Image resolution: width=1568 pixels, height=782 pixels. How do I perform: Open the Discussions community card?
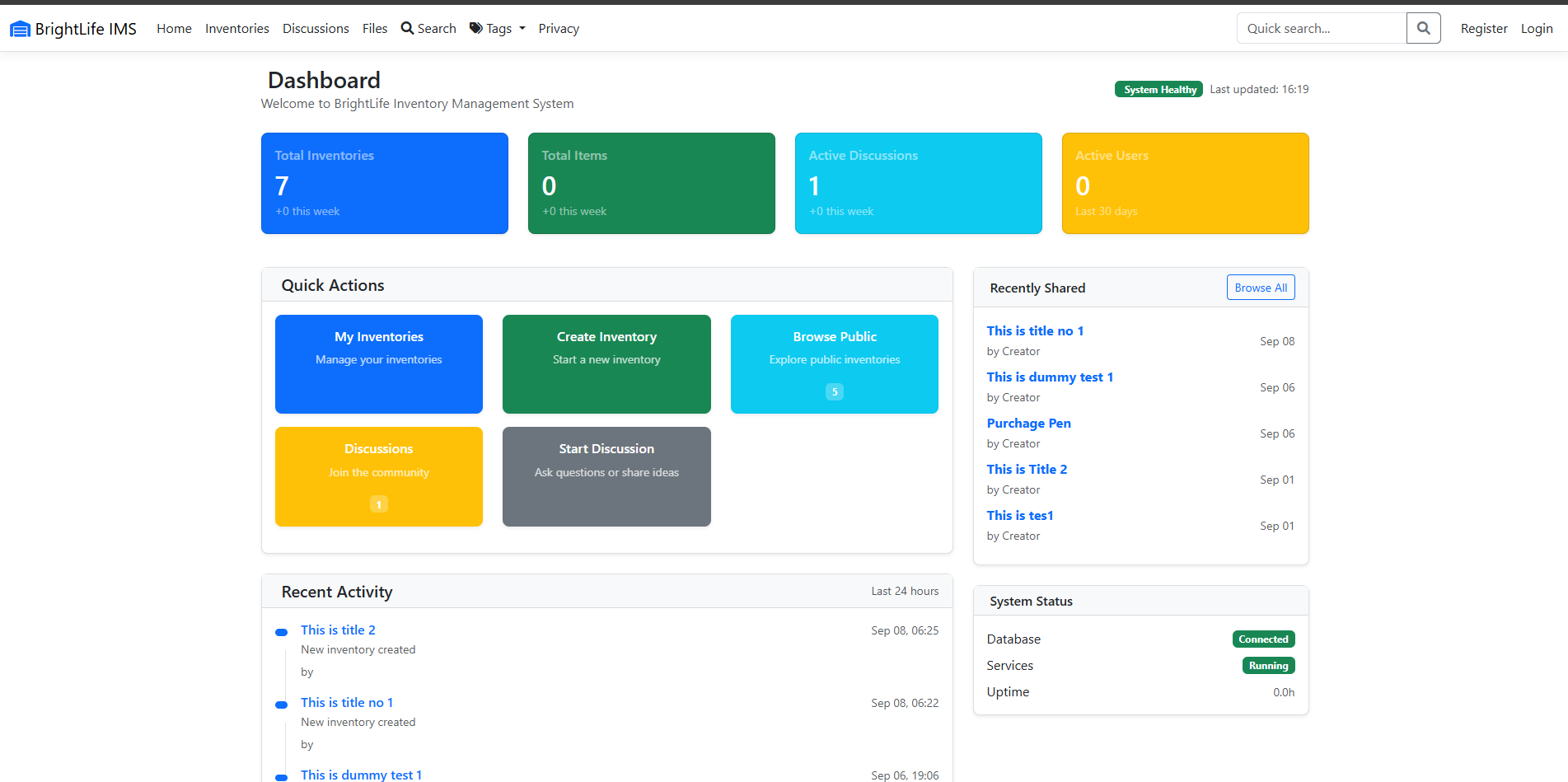coord(378,476)
